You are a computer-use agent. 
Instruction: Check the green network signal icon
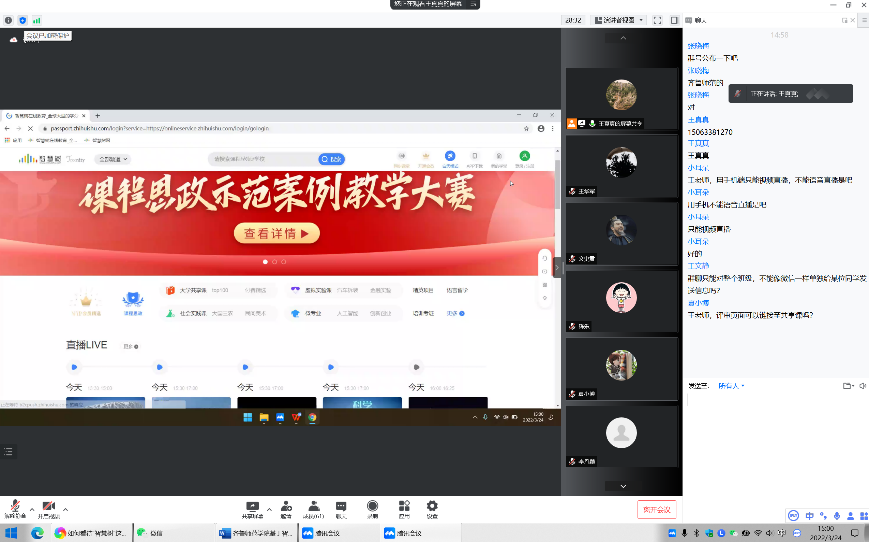[37, 19]
